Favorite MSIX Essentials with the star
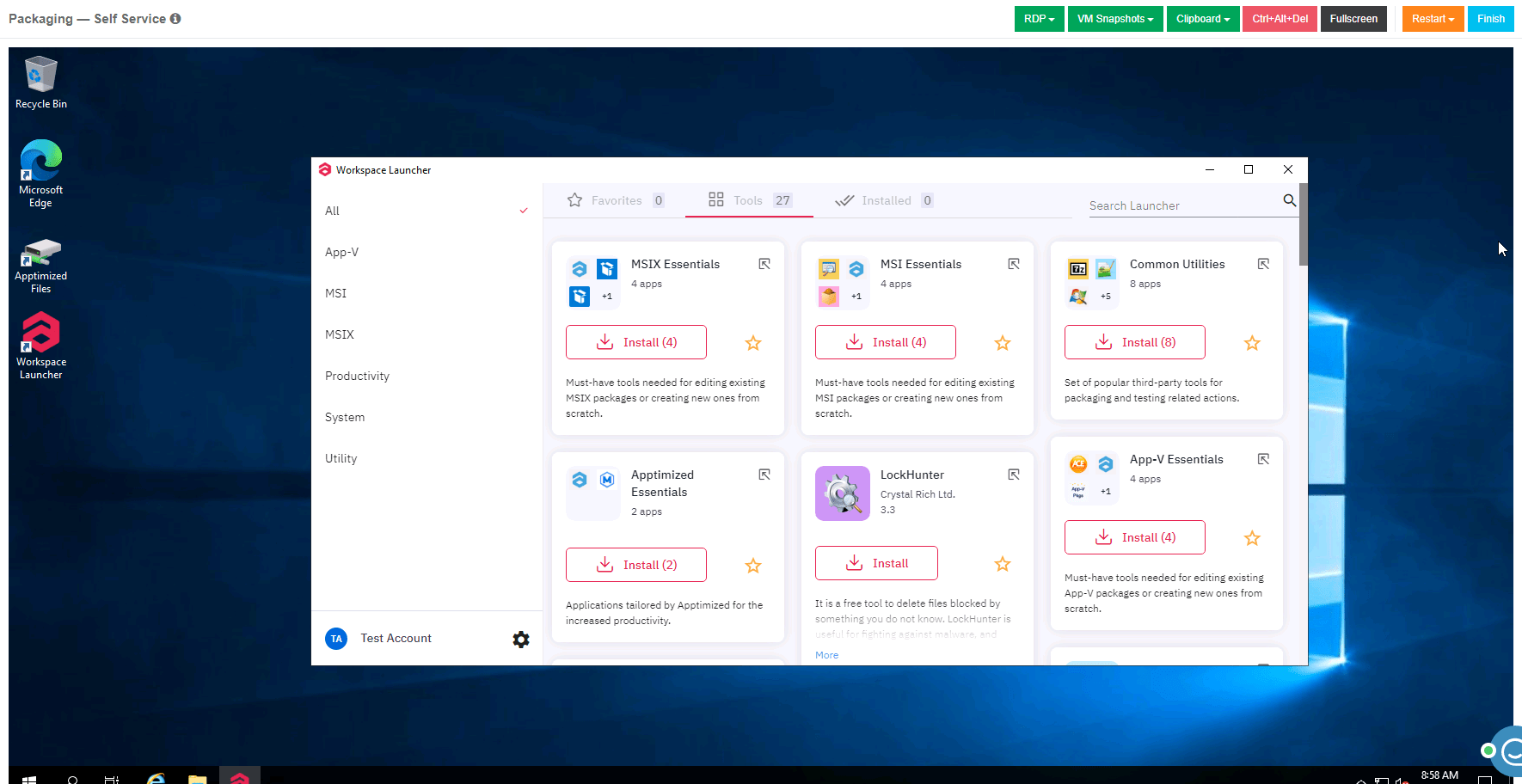The height and width of the screenshot is (784, 1522). coord(753,343)
